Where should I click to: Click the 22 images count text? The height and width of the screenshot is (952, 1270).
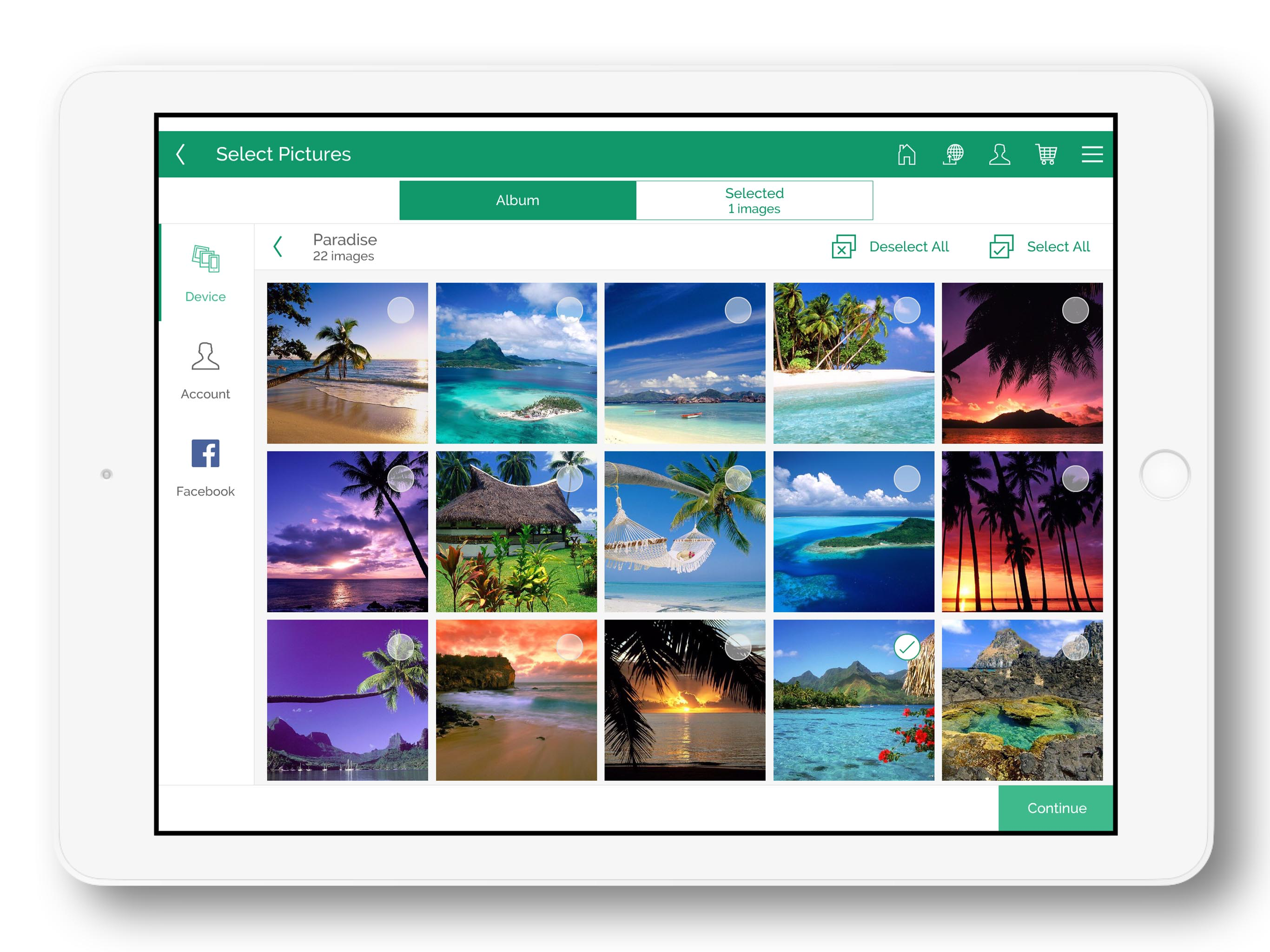point(344,256)
